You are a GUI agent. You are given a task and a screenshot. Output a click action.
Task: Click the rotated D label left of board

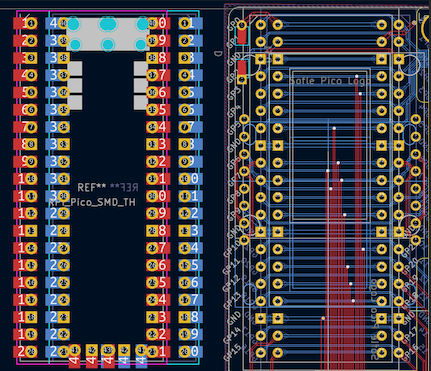pyautogui.click(x=218, y=54)
